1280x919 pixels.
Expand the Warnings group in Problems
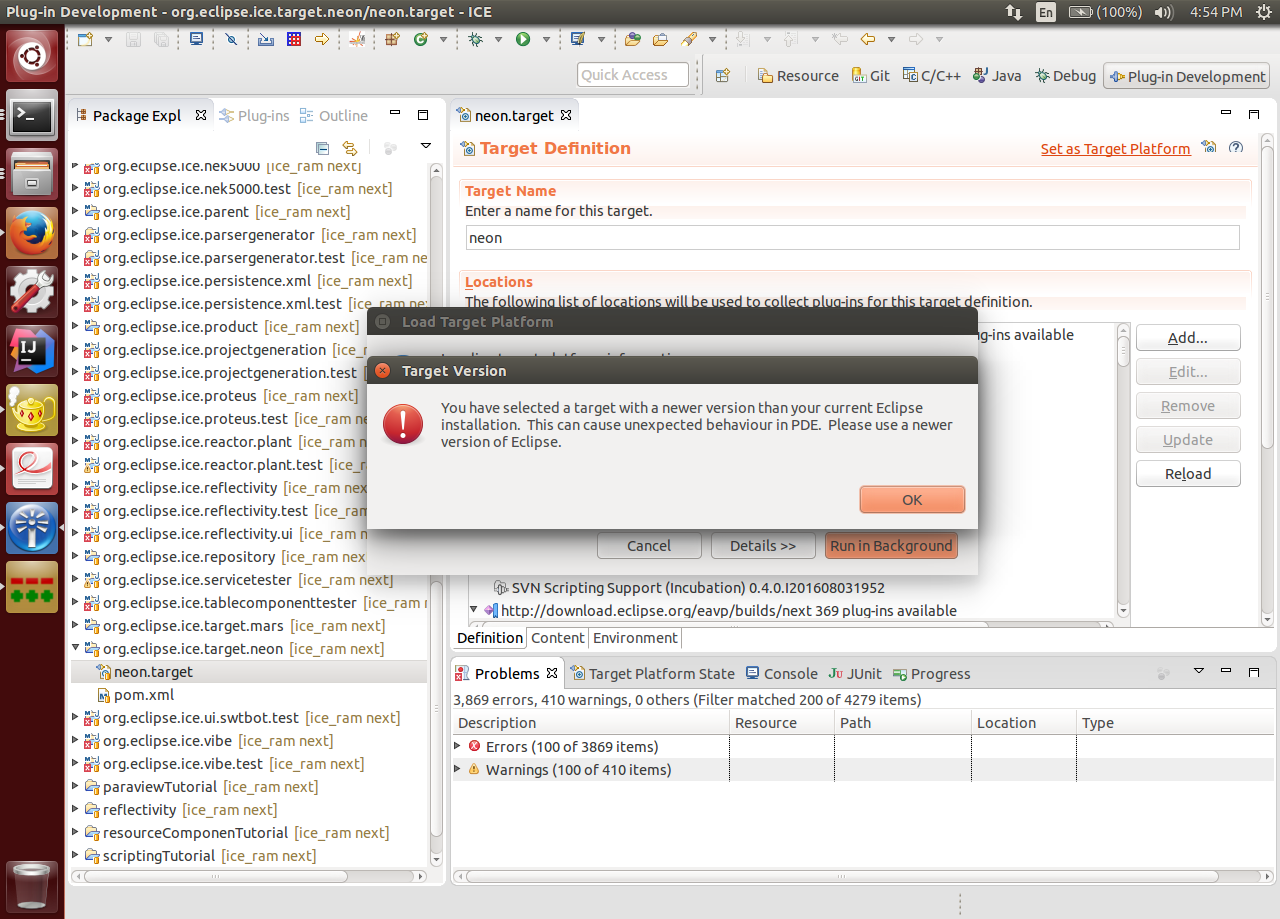pos(458,769)
